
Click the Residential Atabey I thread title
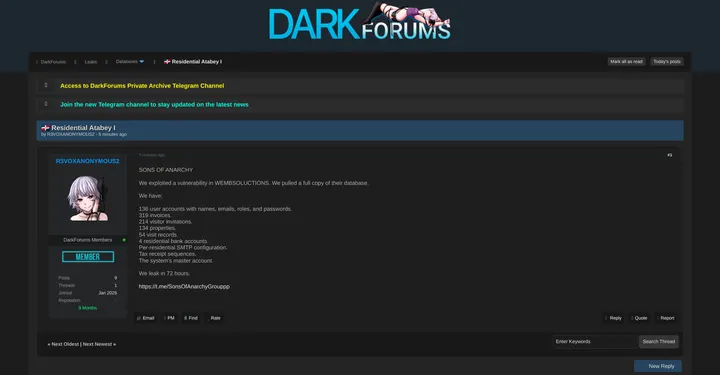pyautogui.click(x=83, y=128)
